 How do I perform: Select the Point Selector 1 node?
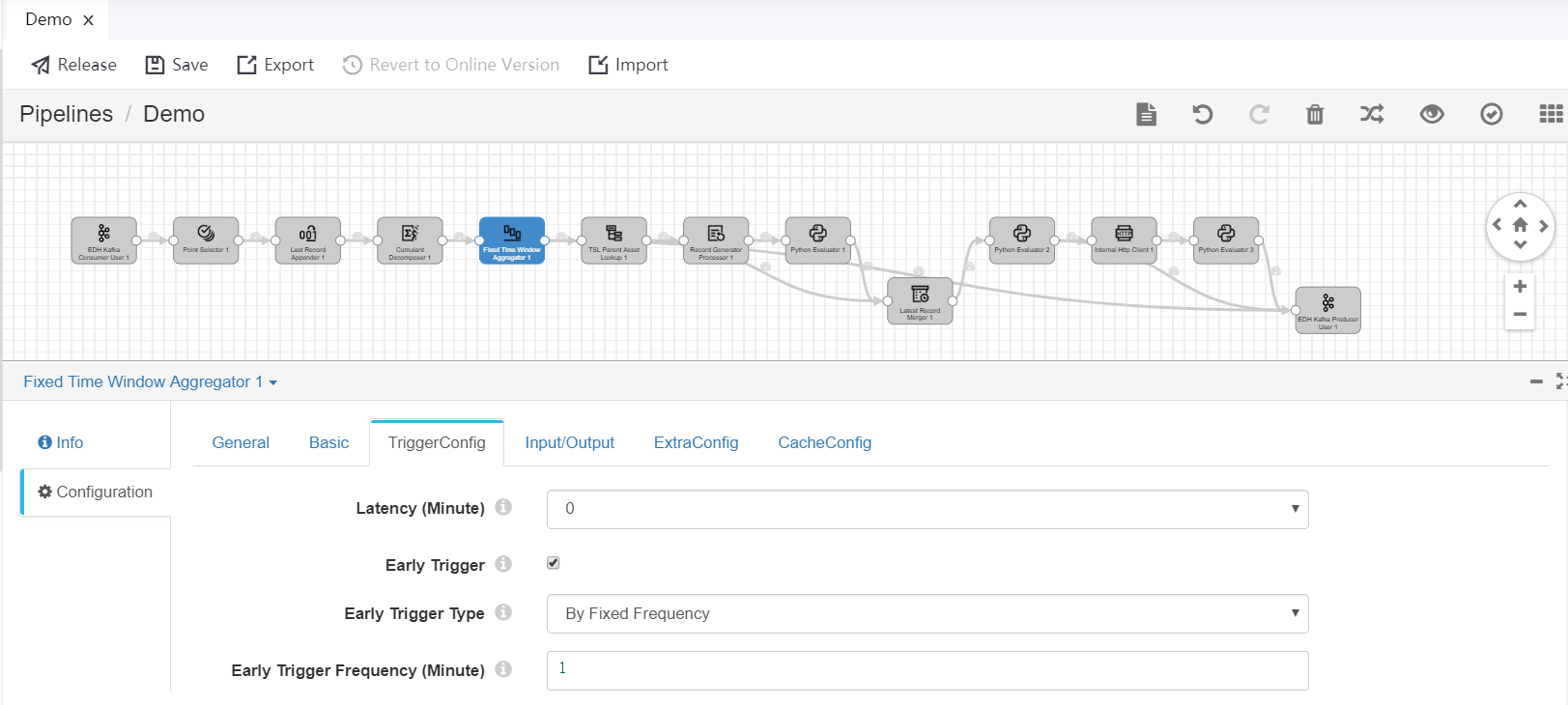point(206,240)
